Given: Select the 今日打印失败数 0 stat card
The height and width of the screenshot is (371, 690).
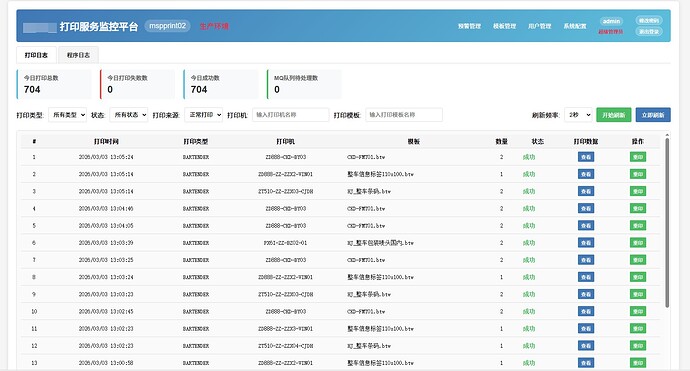Looking at the screenshot, I should click(x=137, y=84).
